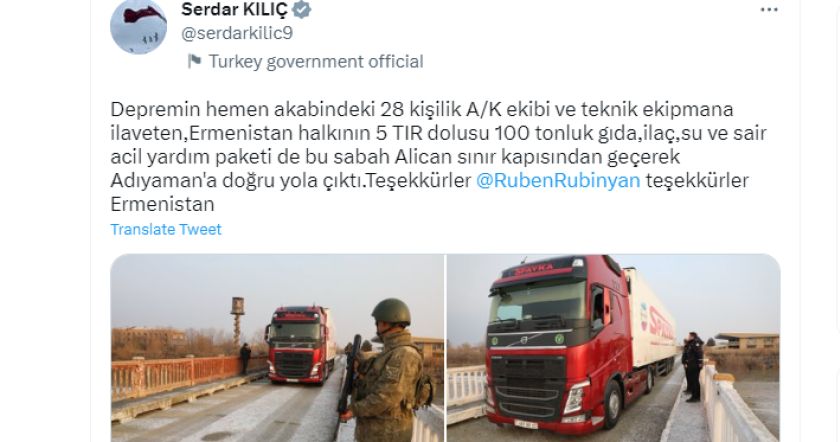Click the @serdarkilic9 handle

tap(237, 33)
